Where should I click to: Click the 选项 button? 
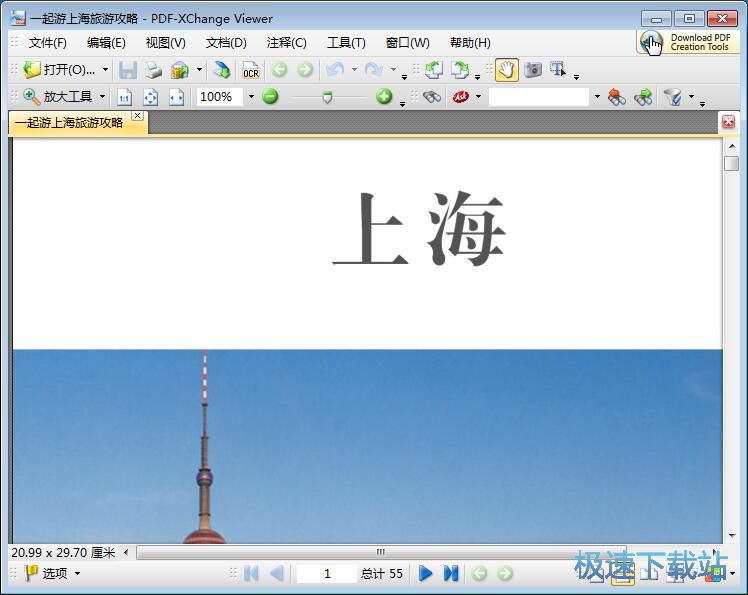[46, 573]
